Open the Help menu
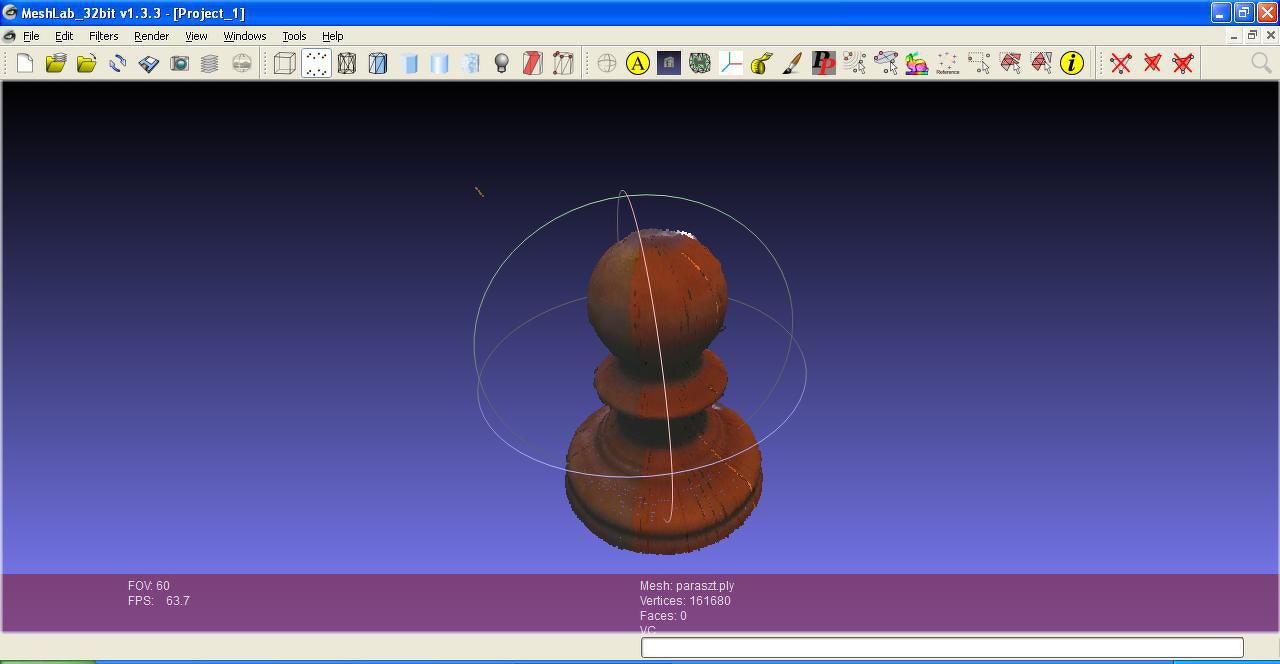The image size is (1280, 664). [333, 36]
